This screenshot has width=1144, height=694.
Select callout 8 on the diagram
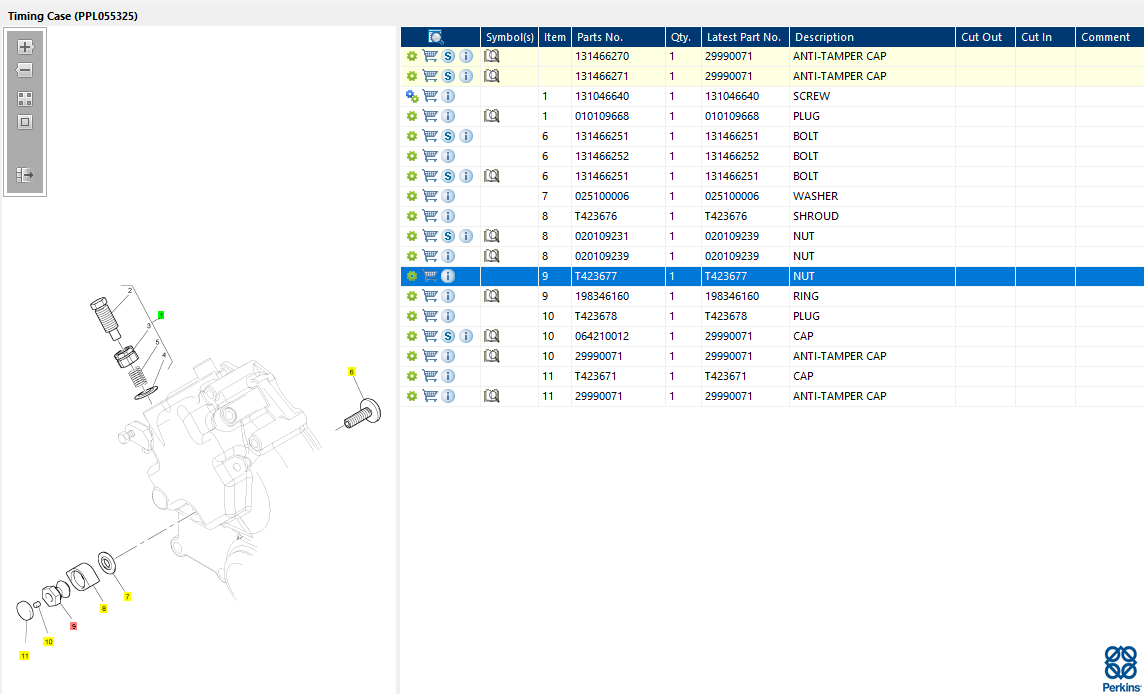click(104, 609)
